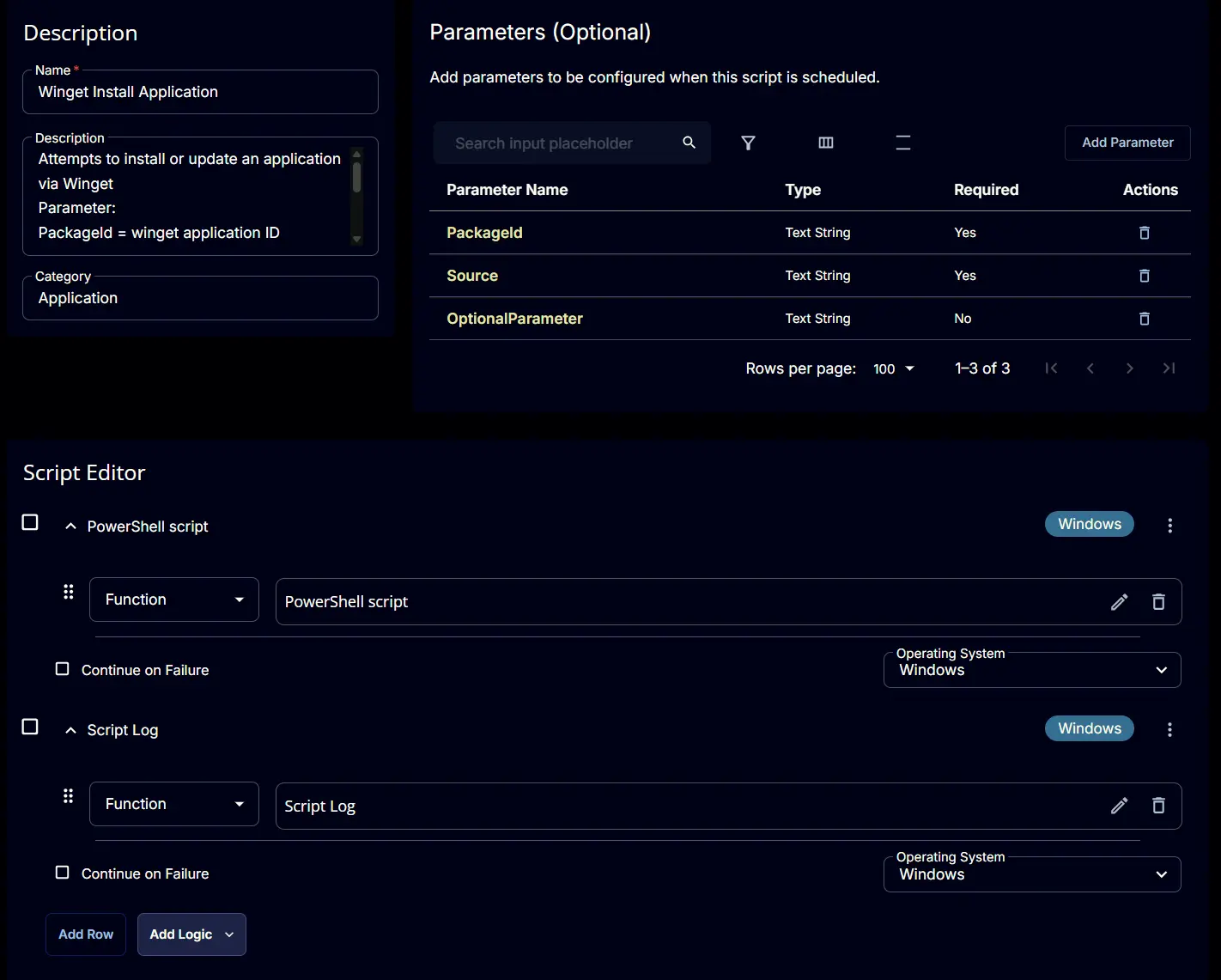Click the Windows tag on Script Log step
The width and height of the screenshot is (1221, 980).
pos(1090,728)
